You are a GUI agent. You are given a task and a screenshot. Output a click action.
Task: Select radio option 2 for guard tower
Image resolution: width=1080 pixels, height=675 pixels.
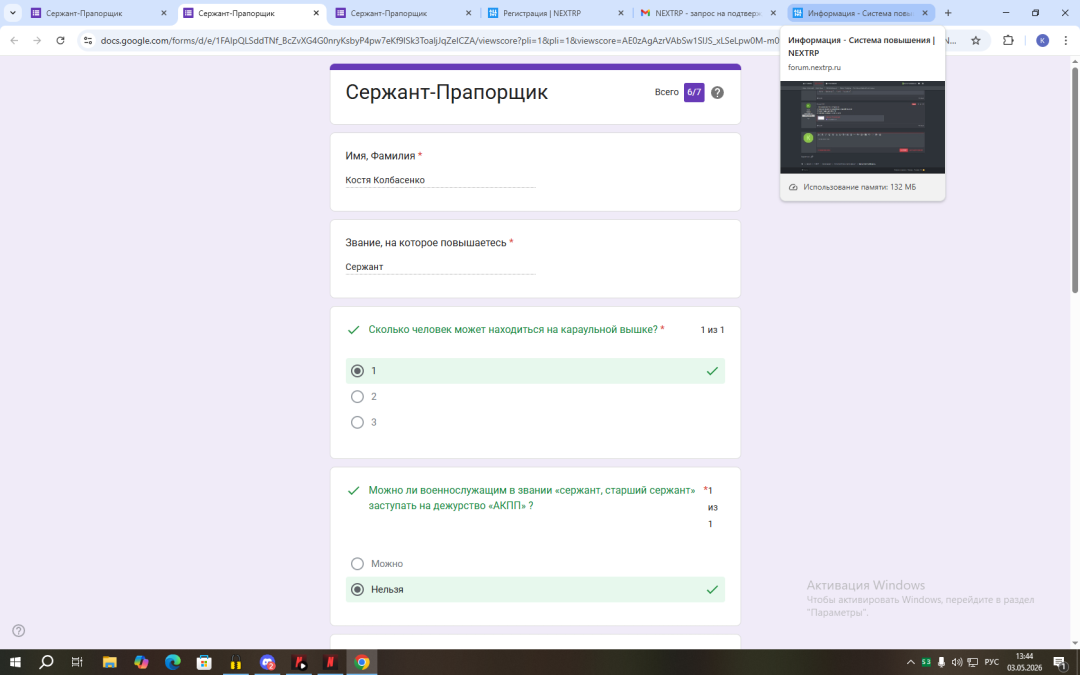pos(357,397)
